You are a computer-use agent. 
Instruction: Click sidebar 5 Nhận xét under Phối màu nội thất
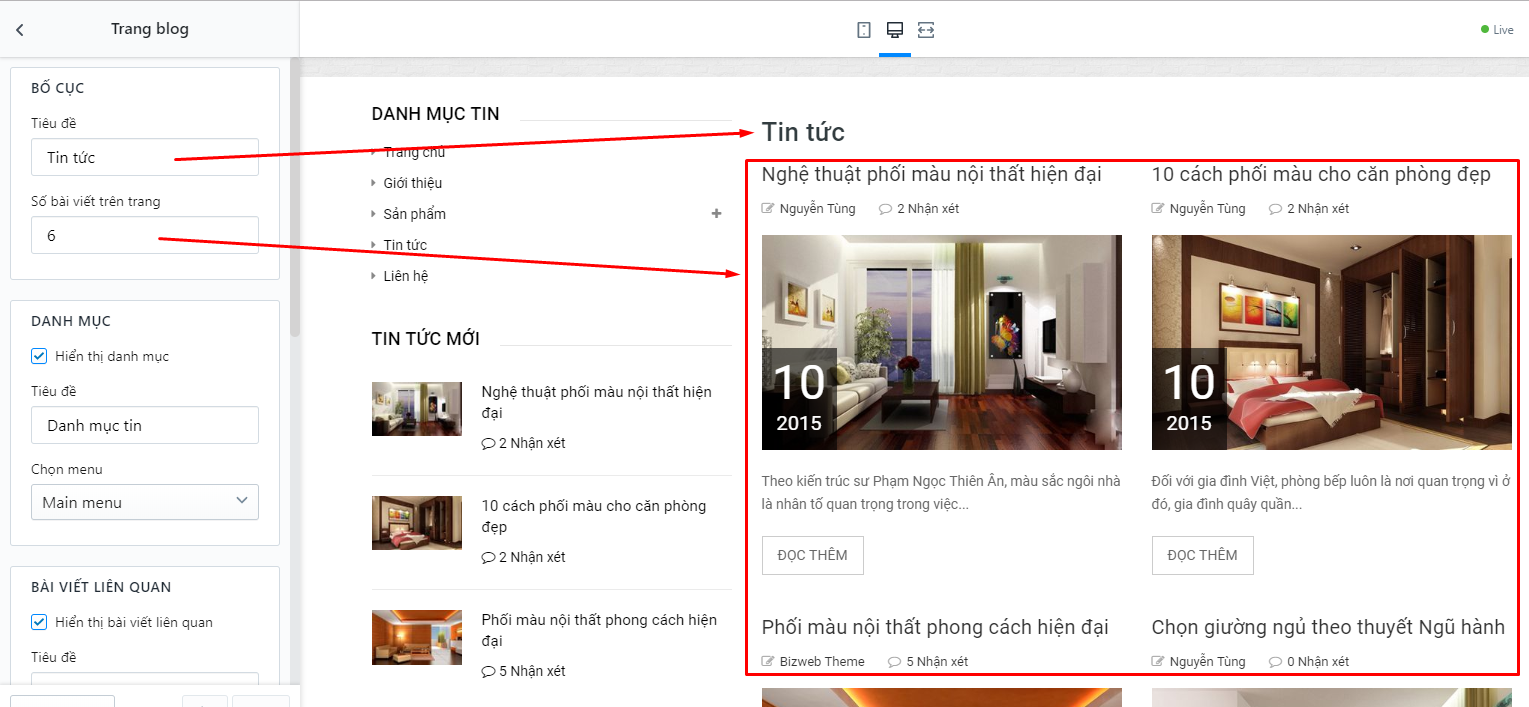click(523, 671)
